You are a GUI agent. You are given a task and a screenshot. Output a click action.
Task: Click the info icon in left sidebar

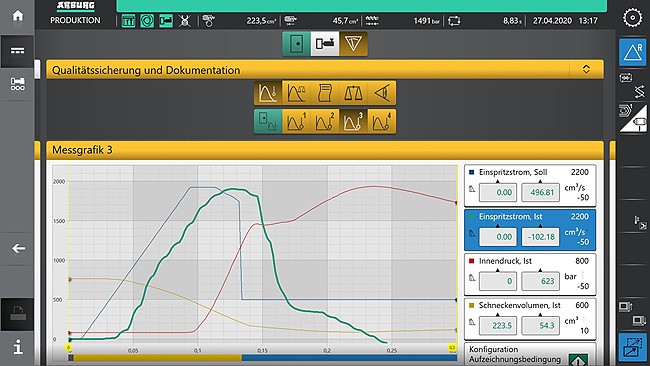(x=17, y=347)
